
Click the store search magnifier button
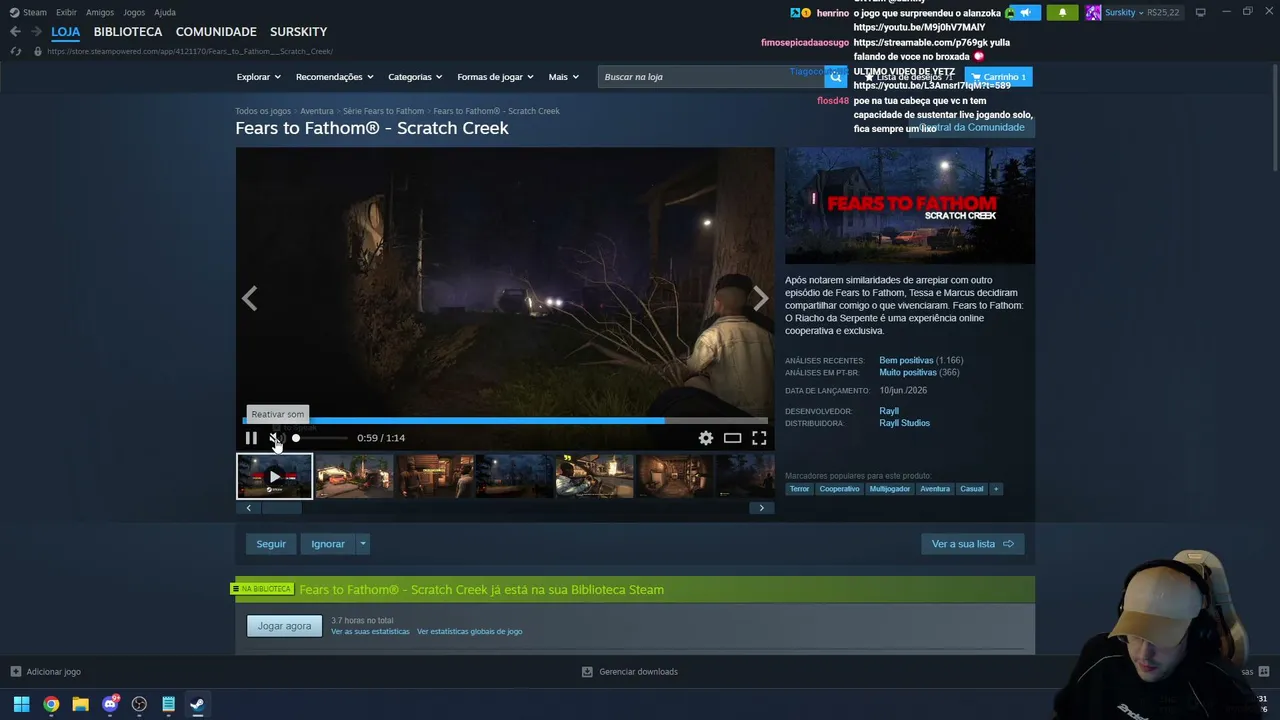836,77
